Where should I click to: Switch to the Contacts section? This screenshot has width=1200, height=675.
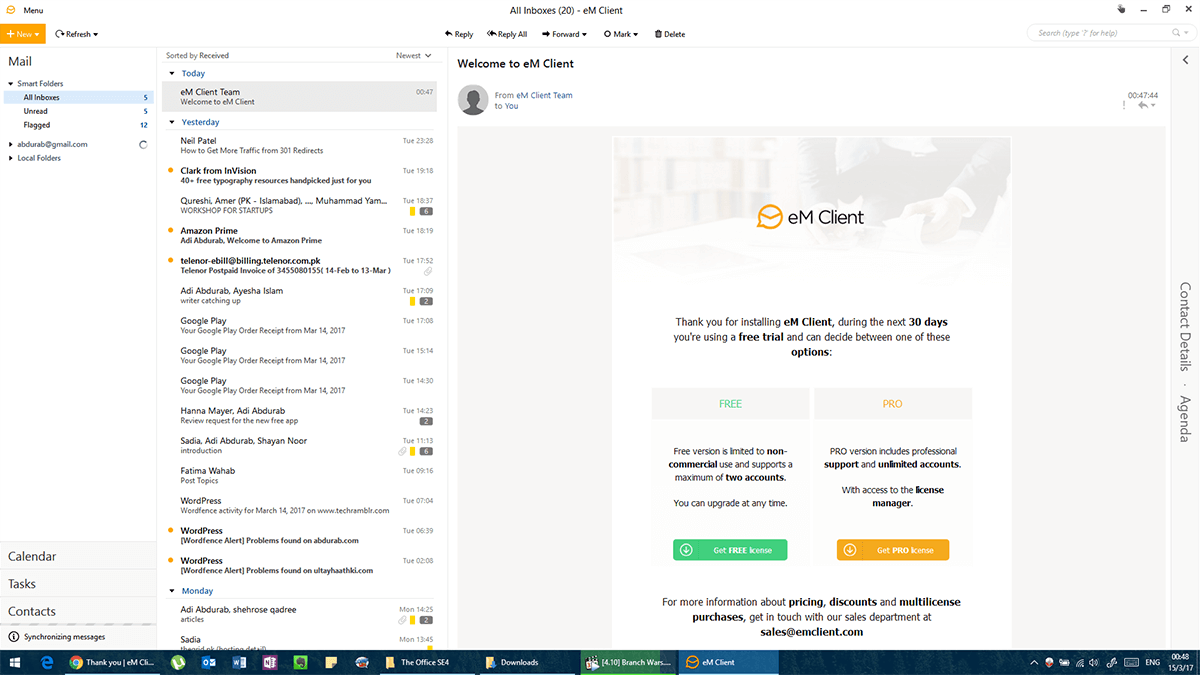pyautogui.click(x=77, y=611)
